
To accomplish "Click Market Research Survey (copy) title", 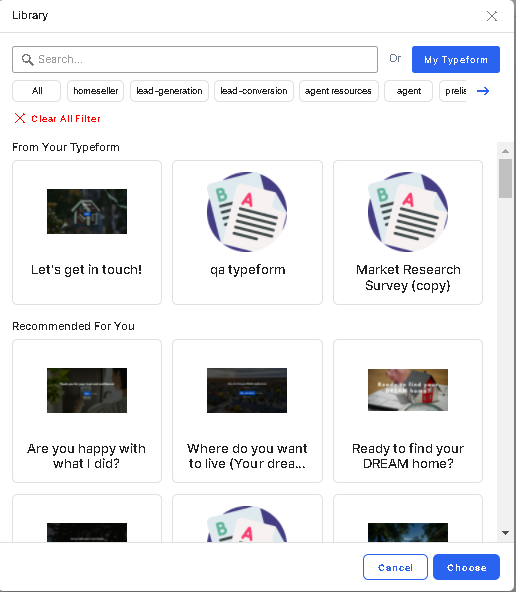I will (408, 278).
